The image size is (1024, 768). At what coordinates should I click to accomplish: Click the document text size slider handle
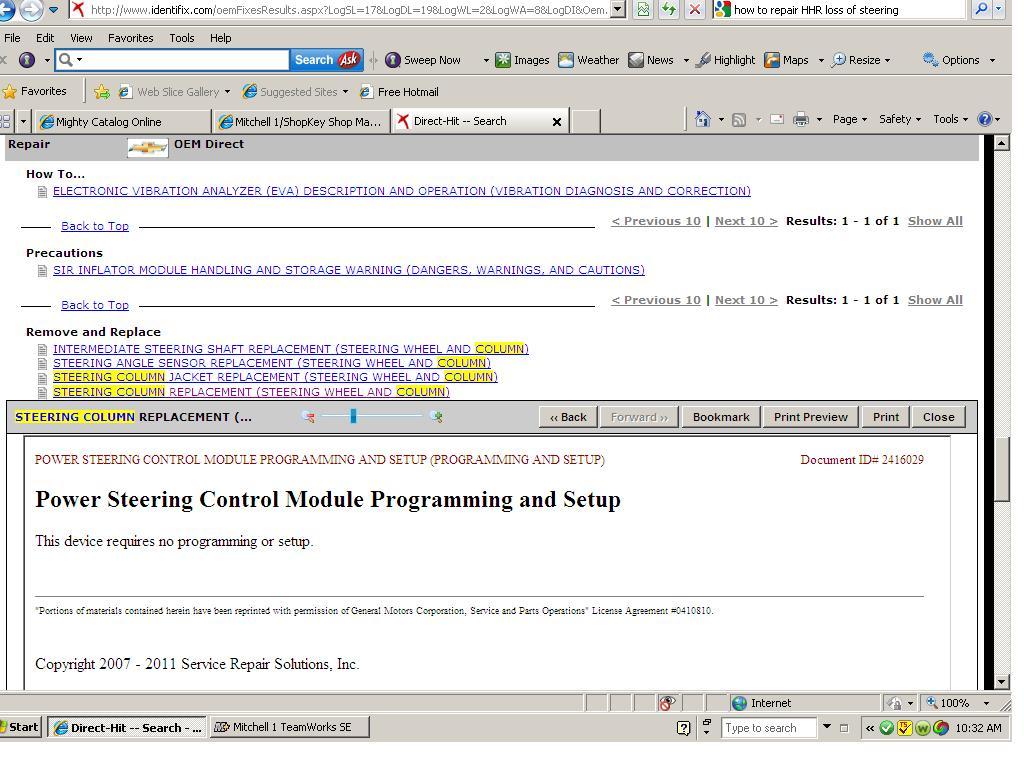point(353,416)
